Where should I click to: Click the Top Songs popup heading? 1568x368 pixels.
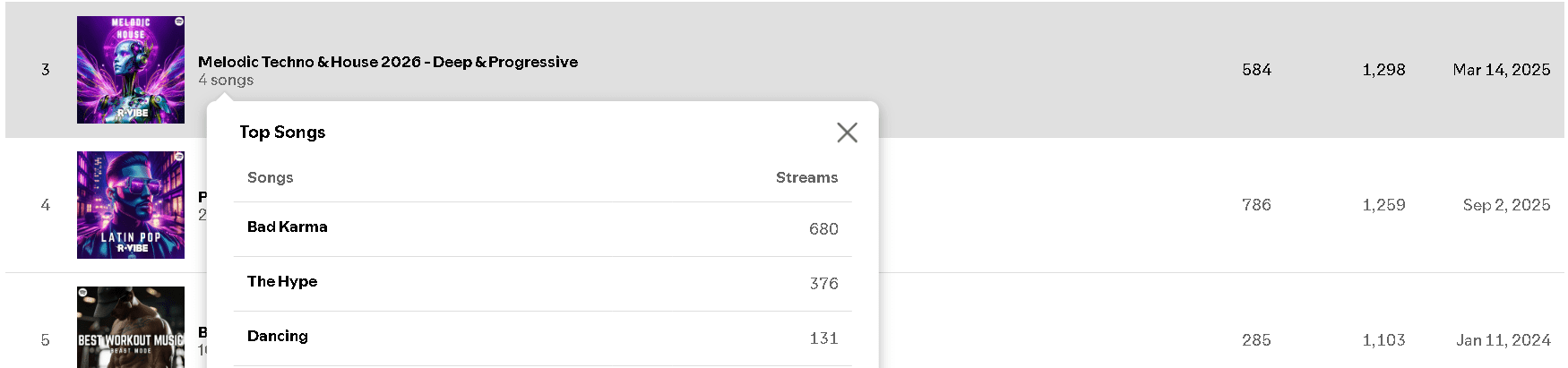point(282,132)
